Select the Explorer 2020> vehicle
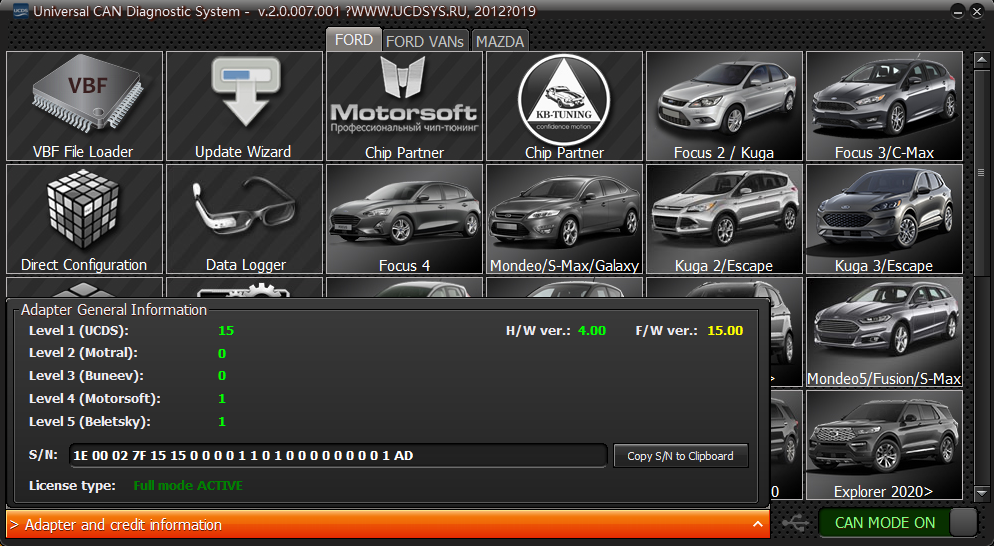This screenshot has height=546, width=994. (884, 445)
